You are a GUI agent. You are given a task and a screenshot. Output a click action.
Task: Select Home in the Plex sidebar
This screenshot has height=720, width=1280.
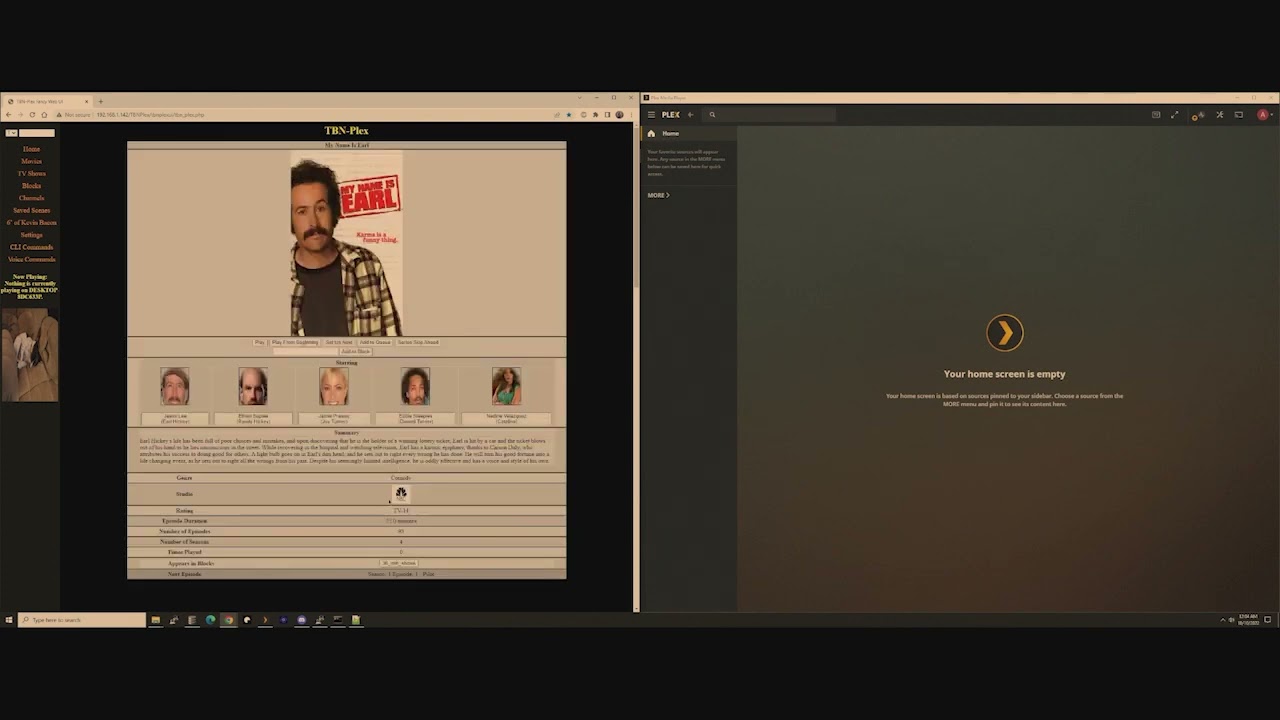[670, 133]
